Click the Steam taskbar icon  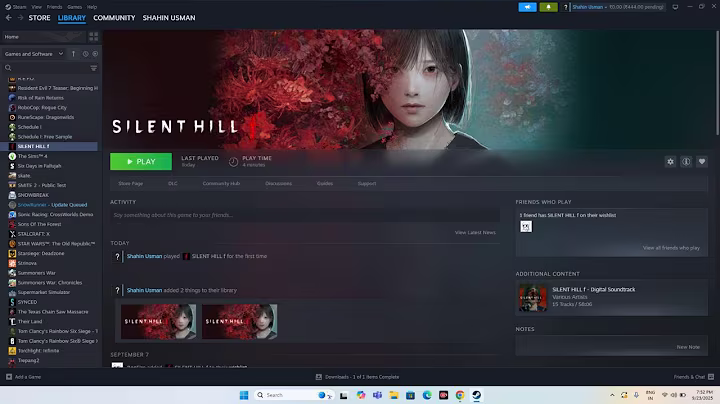click(477, 395)
